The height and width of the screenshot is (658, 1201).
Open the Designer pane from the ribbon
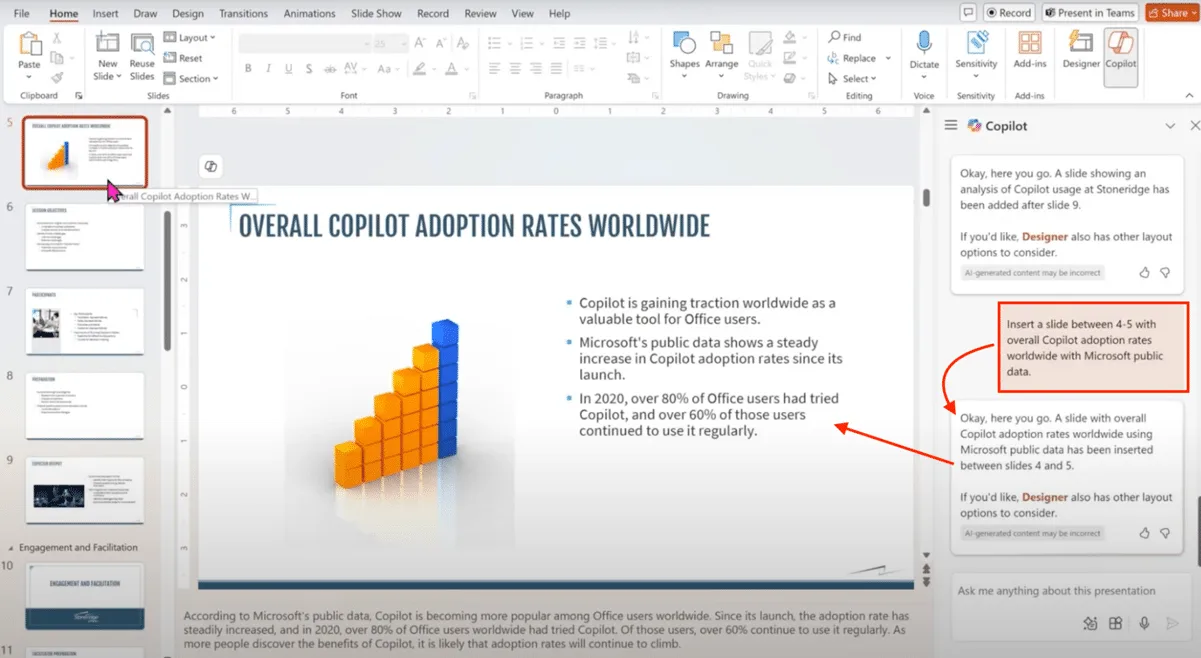click(x=1081, y=49)
